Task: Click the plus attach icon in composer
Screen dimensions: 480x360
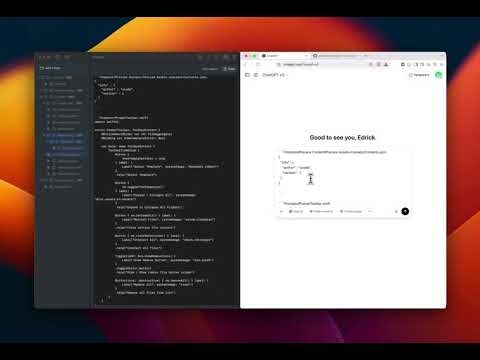Action: coord(281,211)
